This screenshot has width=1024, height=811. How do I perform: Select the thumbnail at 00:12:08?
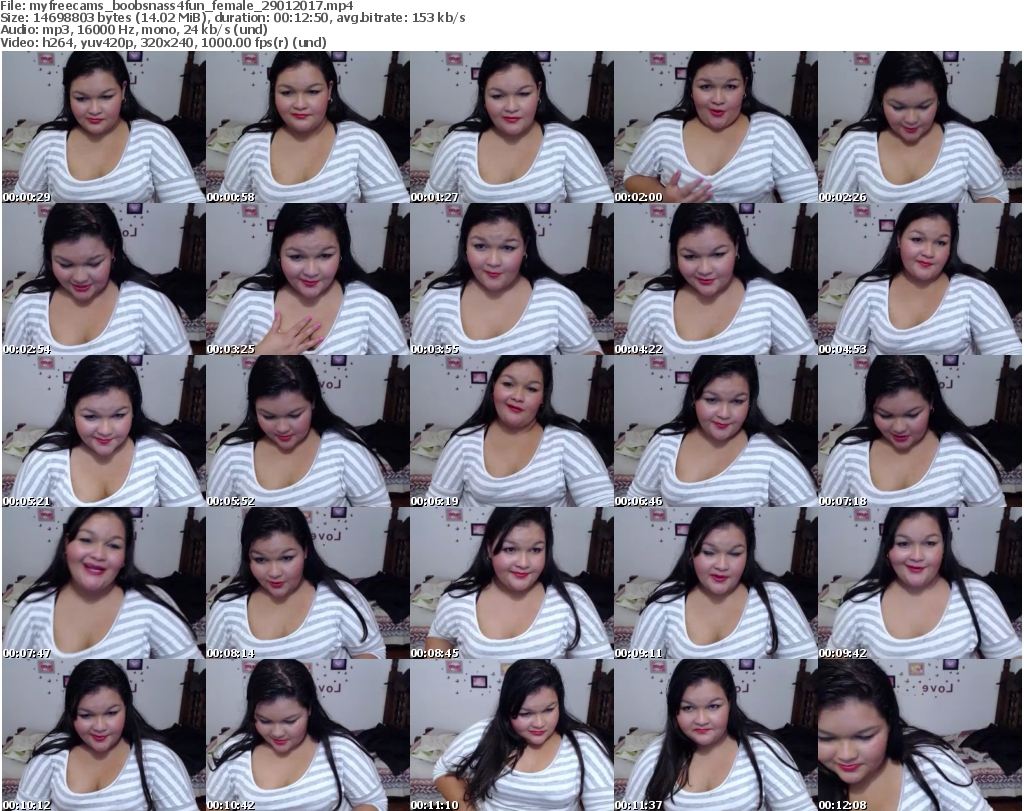pyautogui.click(x=920, y=735)
